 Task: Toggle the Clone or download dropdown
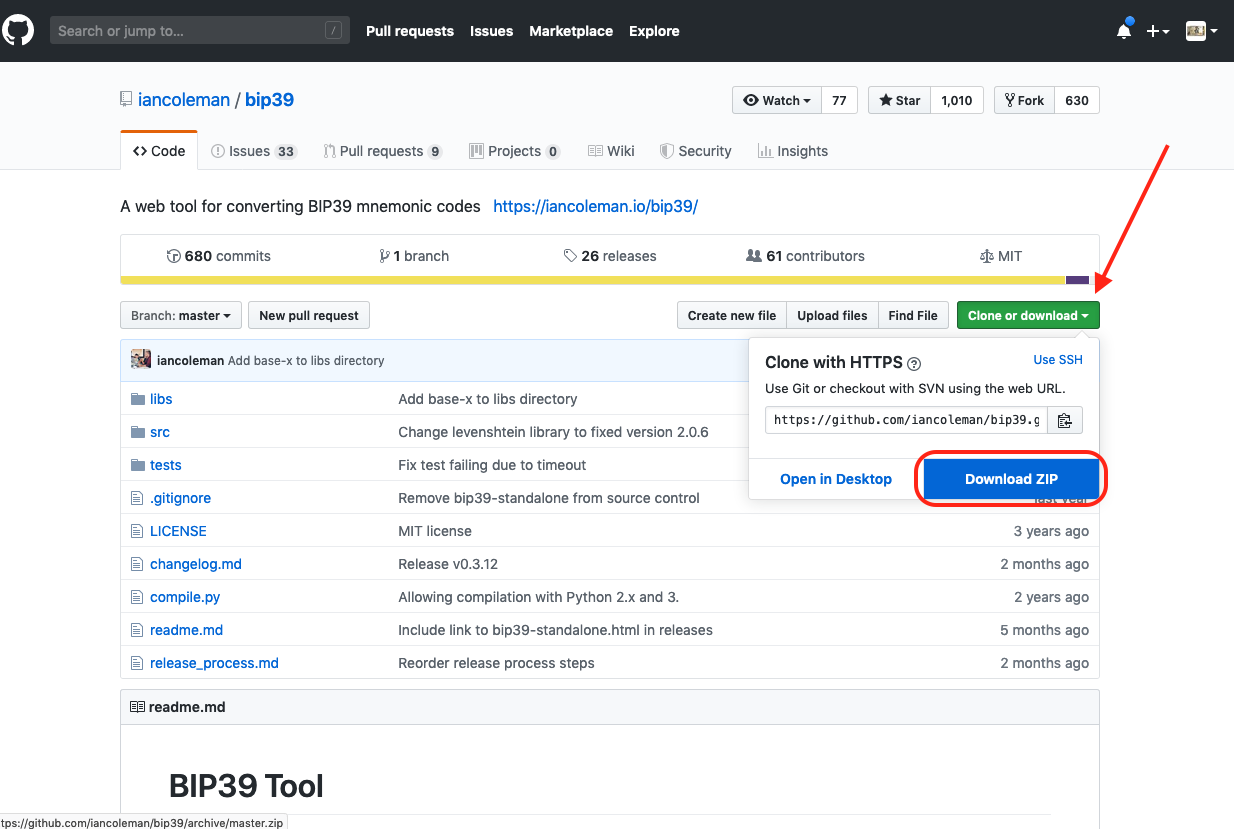pyautogui.click(x=1028, y=315)
